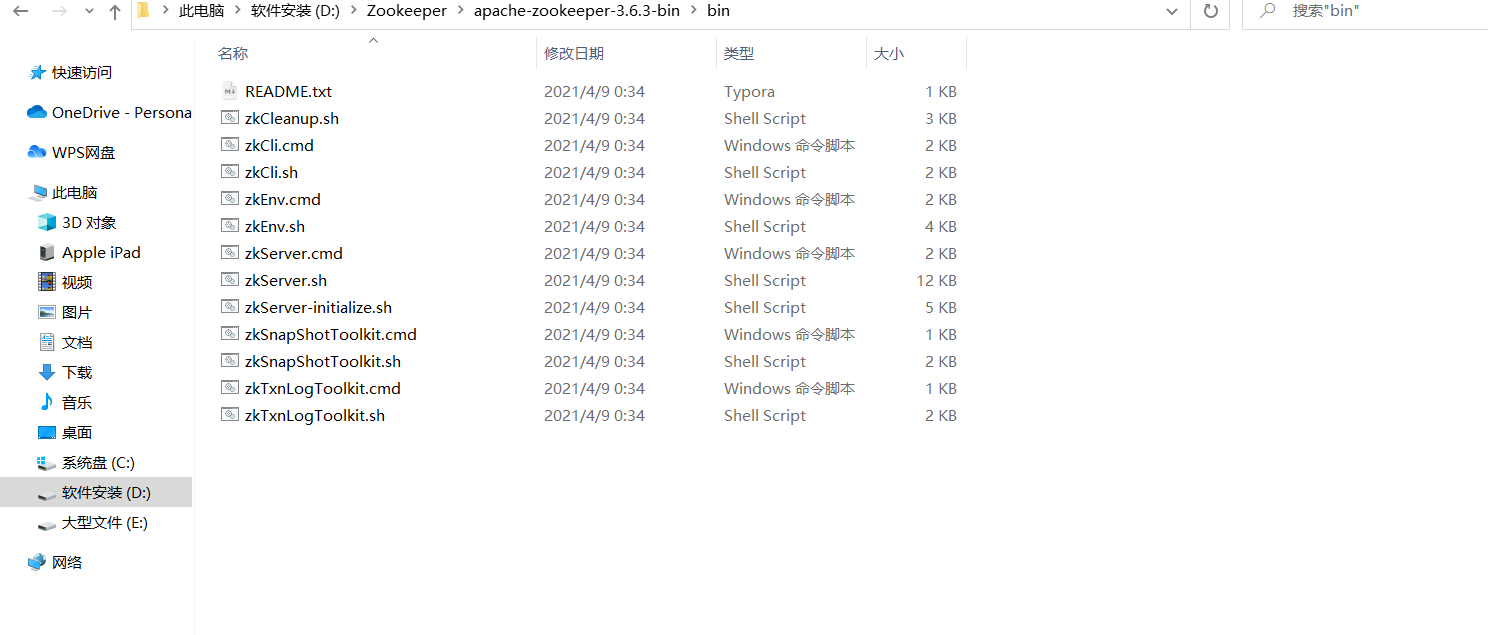Click the zkServer.sh file icon
The width and height of the screenshot is (1488, 635).
pos(230,280)
